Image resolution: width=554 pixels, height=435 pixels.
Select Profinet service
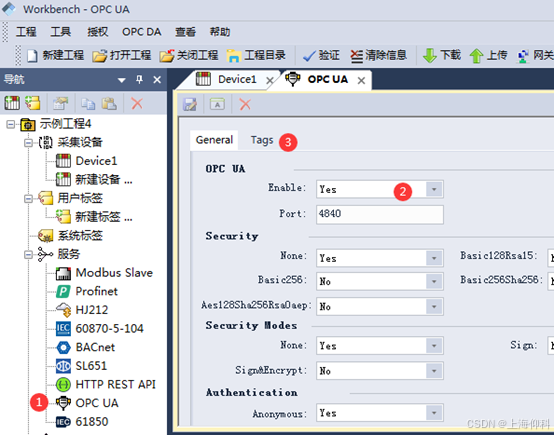(x=87, y=292)
